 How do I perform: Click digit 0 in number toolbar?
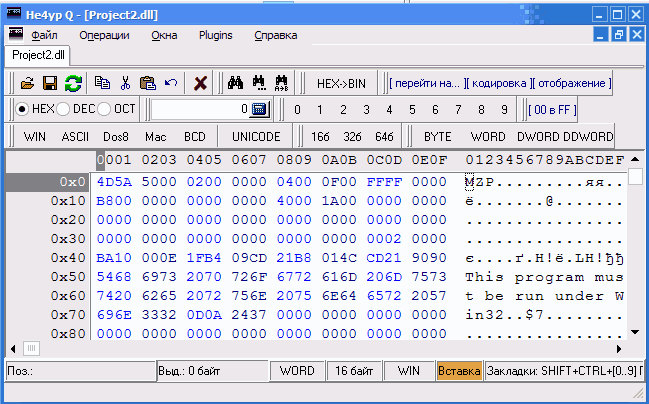point(297,110)
